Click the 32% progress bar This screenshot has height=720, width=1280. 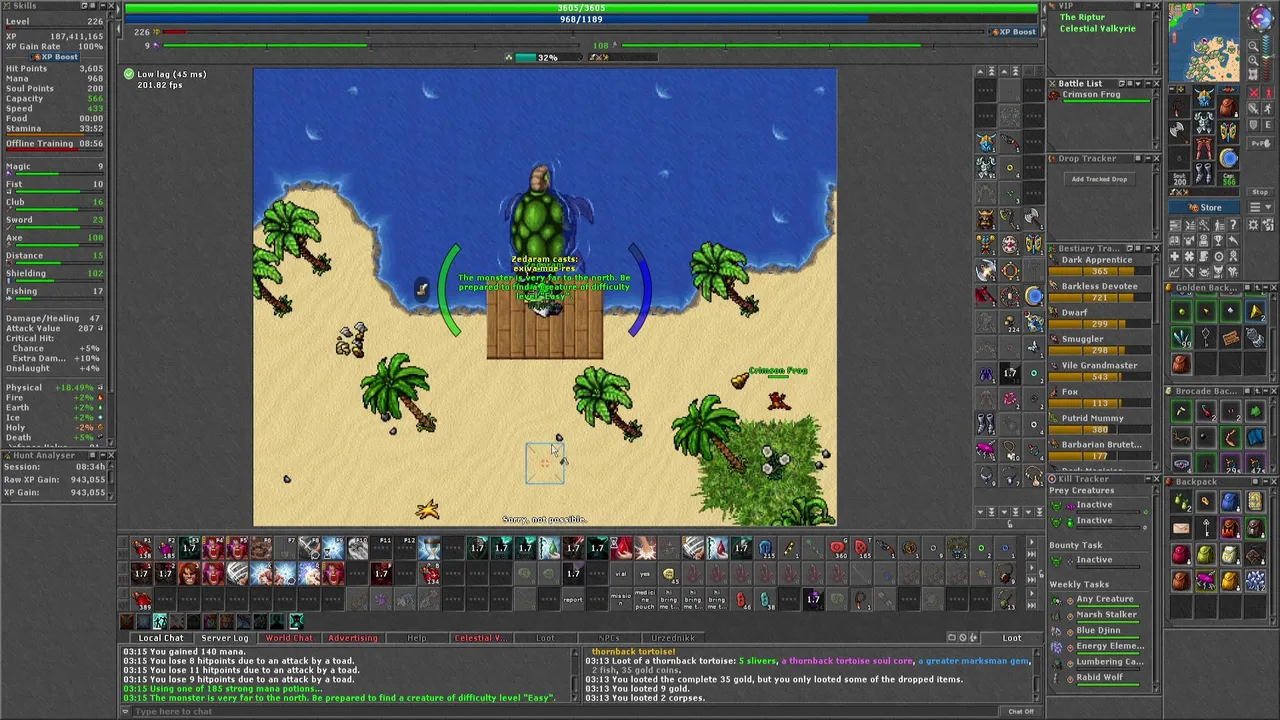548,57
